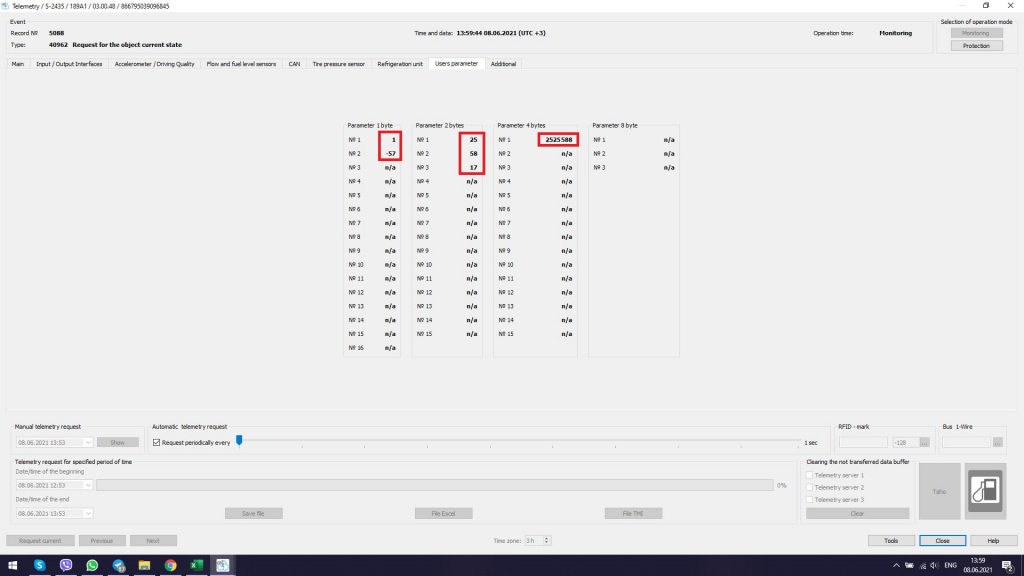Adjust the Time zone spinner arrows
This screenshot has height=576, width=1024.
[x=546, y=540]
